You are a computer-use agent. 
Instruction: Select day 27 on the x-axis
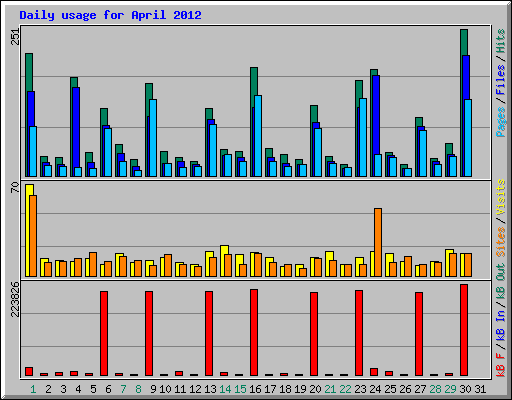(420, 389)
